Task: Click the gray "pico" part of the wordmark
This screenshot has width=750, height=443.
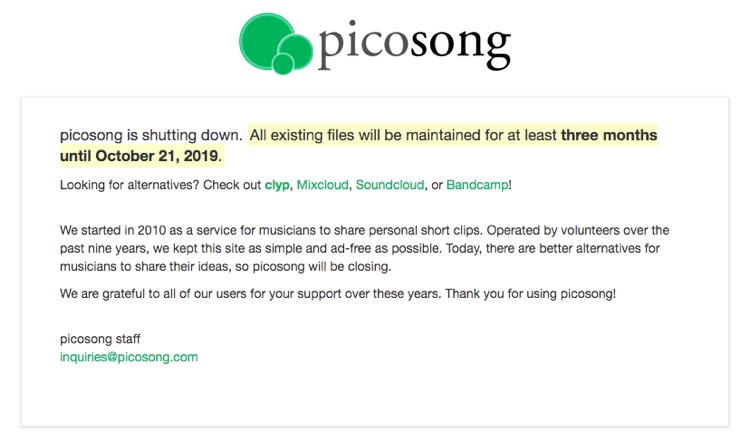Action: coord(363,44)
